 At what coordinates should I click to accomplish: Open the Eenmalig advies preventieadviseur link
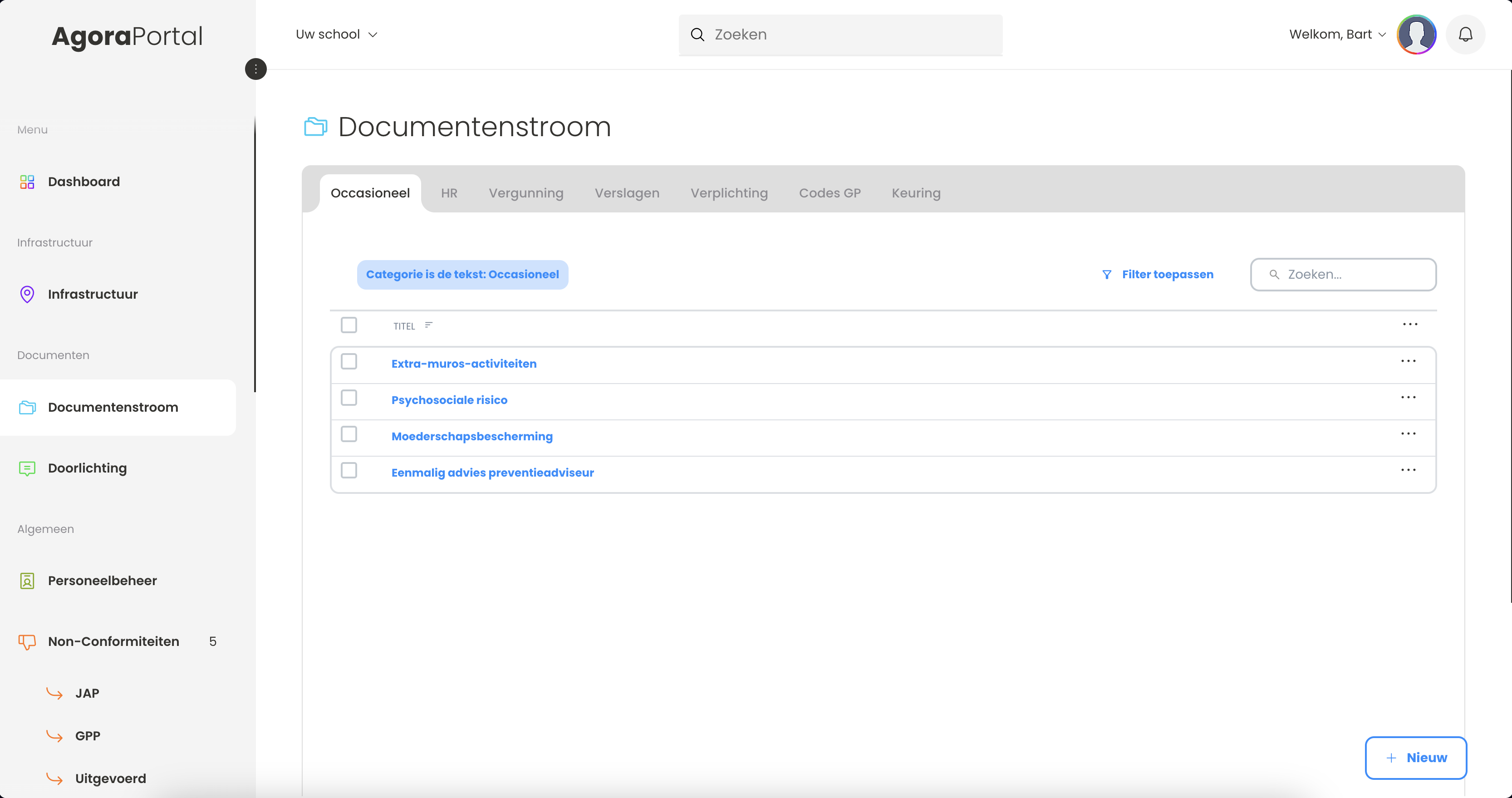492,473
